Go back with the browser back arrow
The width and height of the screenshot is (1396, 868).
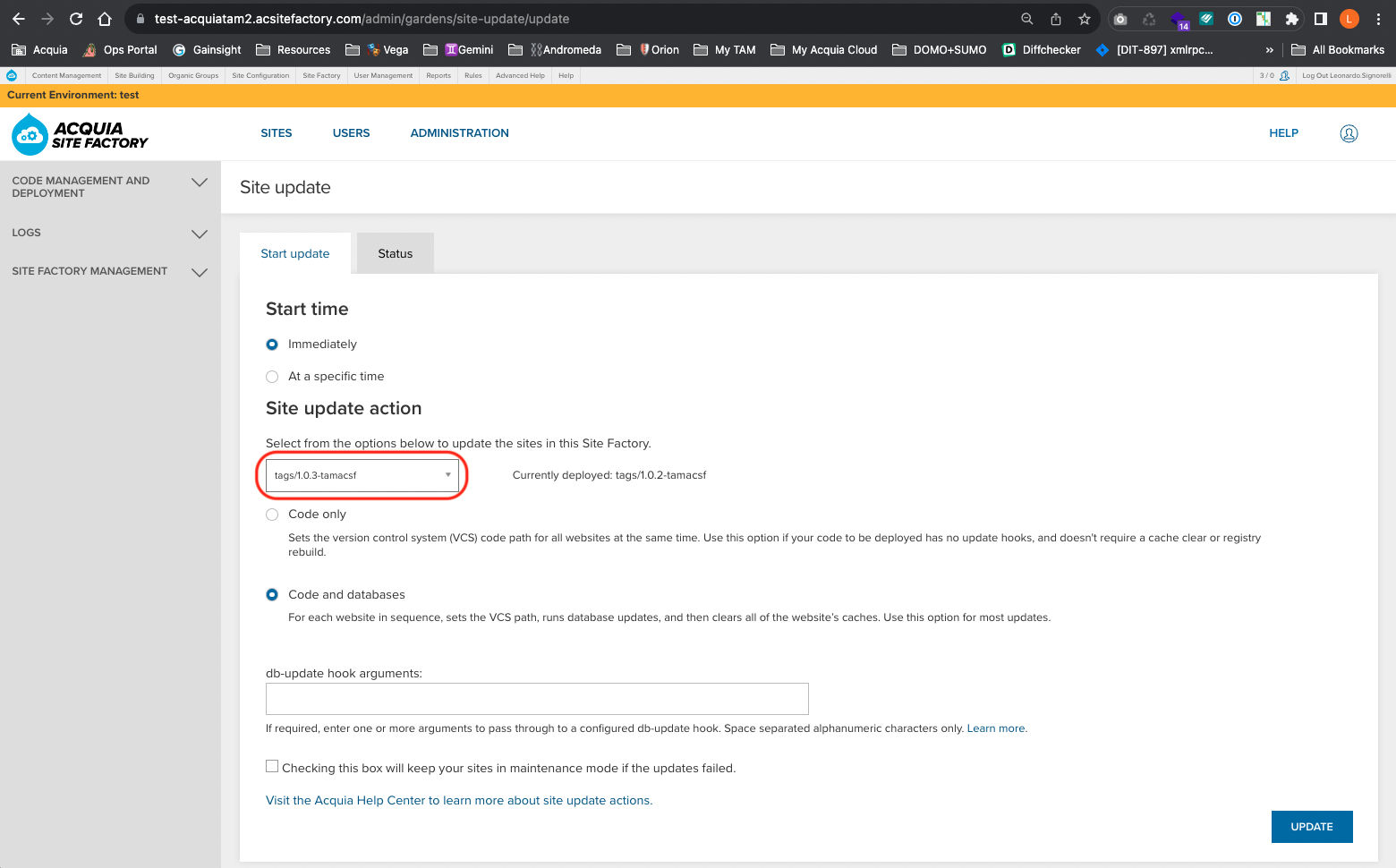pos(19,19)
